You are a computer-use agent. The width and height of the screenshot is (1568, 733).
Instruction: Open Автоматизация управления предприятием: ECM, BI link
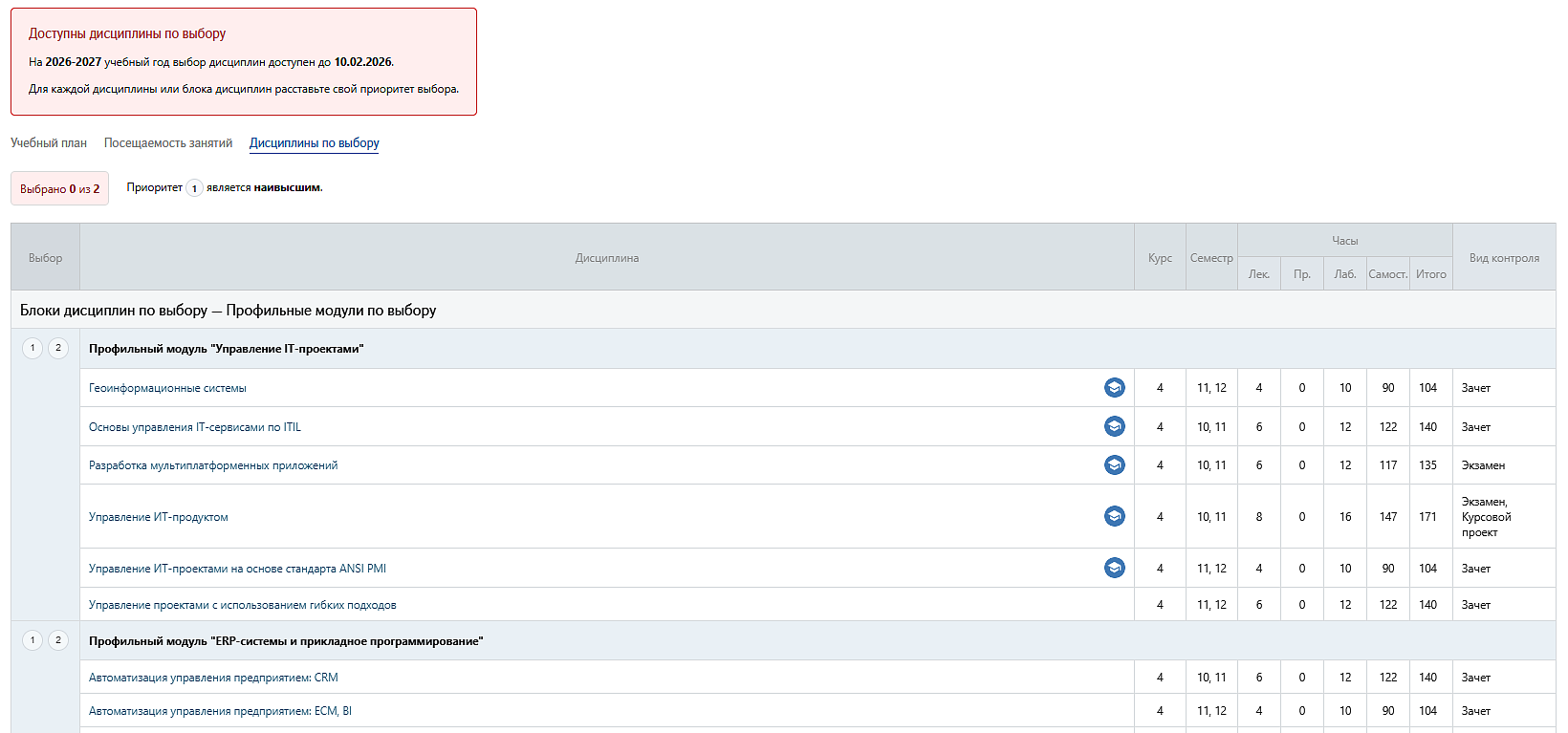click(x=220, y=711)
